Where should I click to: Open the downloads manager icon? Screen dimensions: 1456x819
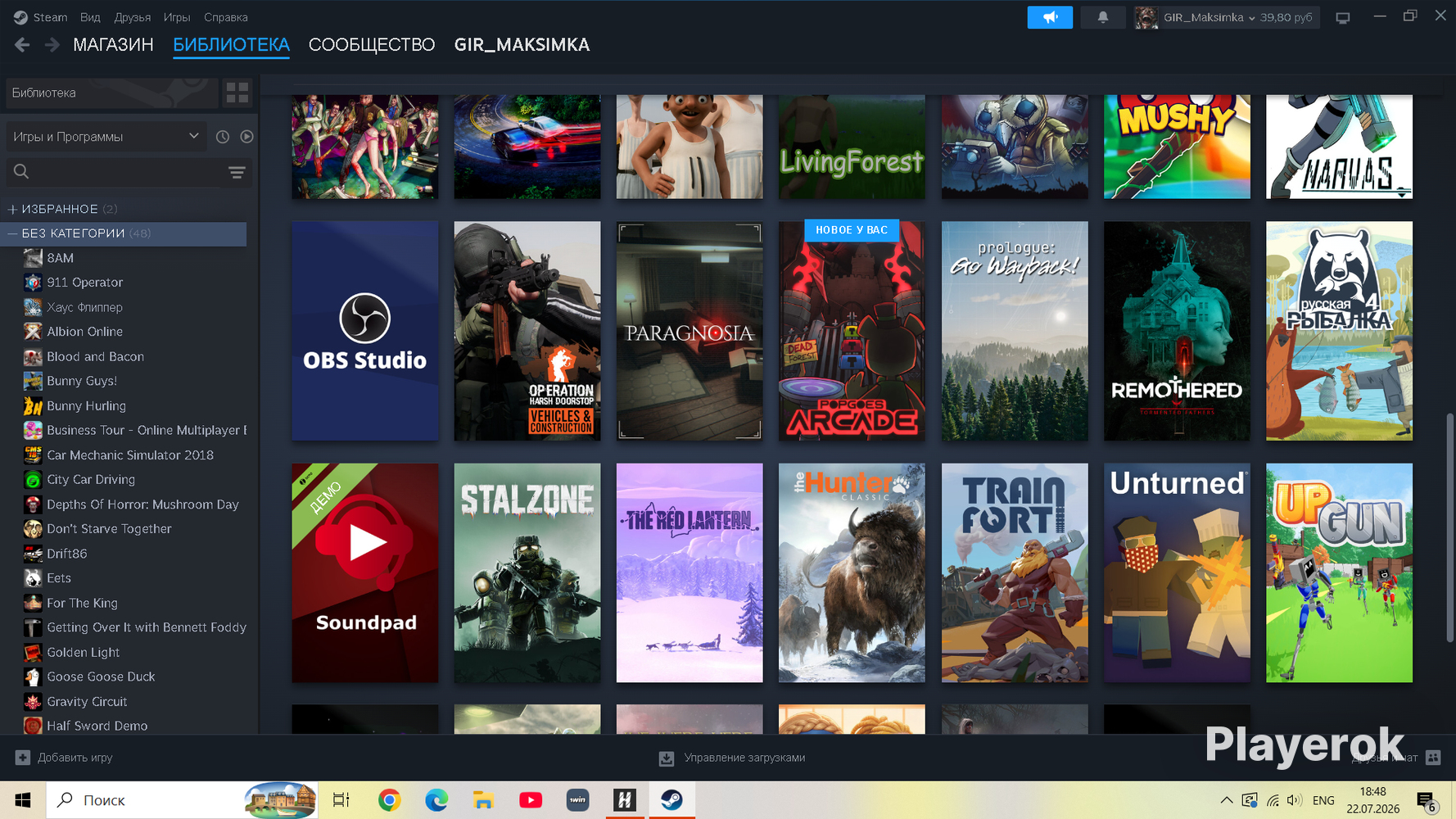click(x=667, y=758)
